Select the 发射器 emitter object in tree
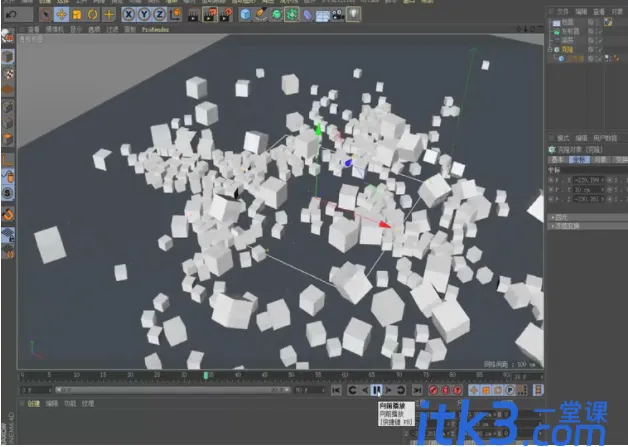The width and height of the screenshot is (628, 447). click(570, 31)
